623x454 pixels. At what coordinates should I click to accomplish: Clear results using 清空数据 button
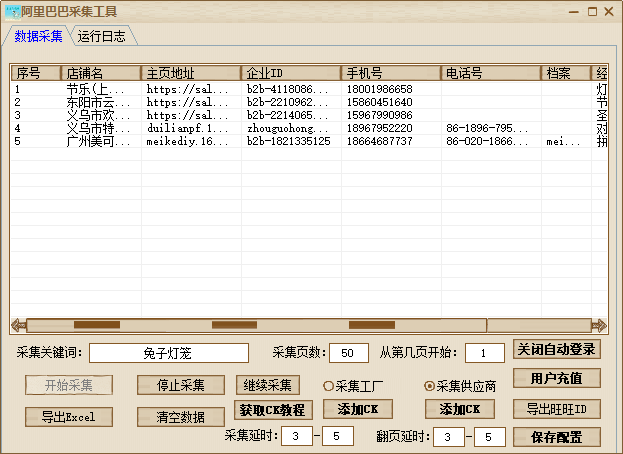pyautogui.click(x=181, y=417)
